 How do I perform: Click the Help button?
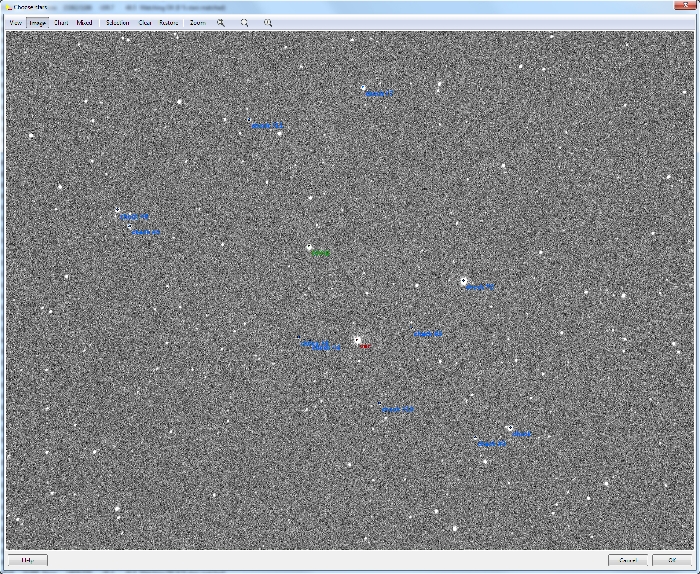[x=28, y=560]
